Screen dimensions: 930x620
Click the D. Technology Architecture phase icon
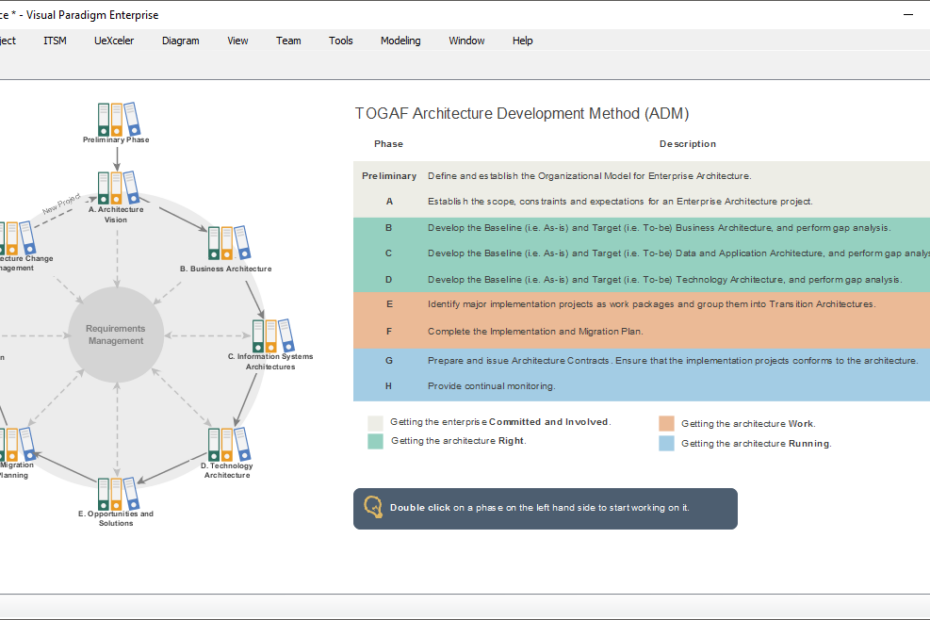tap(227, 442)
